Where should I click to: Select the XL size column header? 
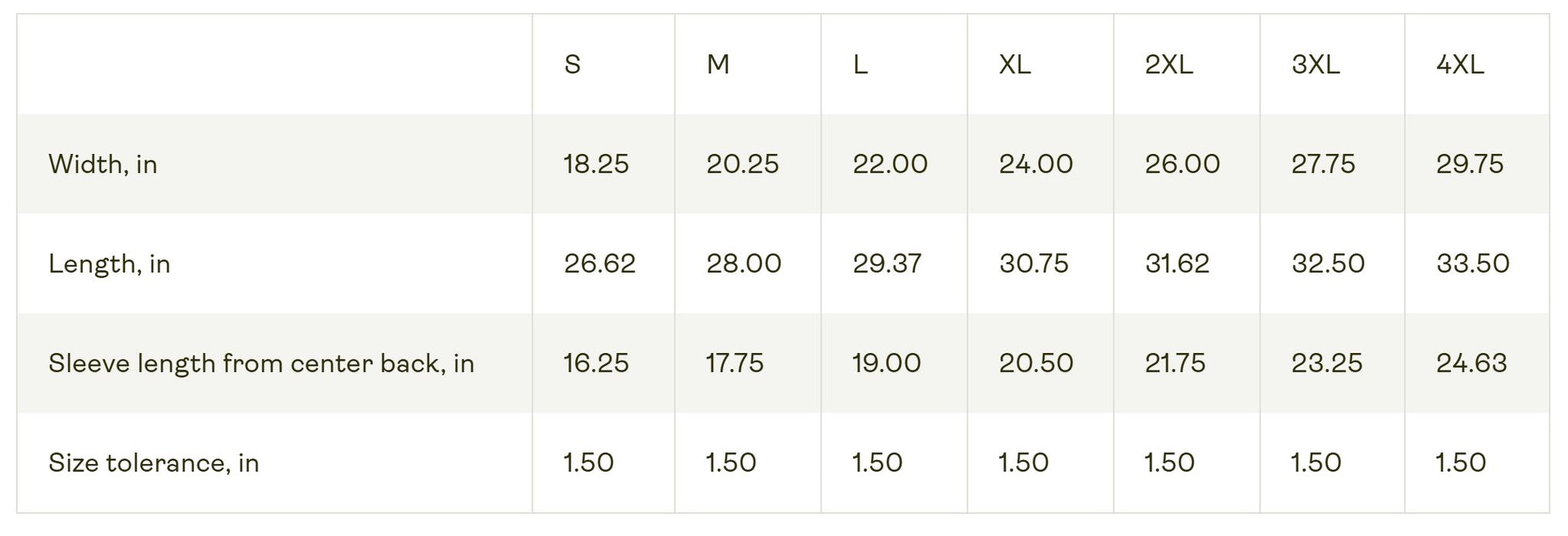click(x=1014, y=64)
